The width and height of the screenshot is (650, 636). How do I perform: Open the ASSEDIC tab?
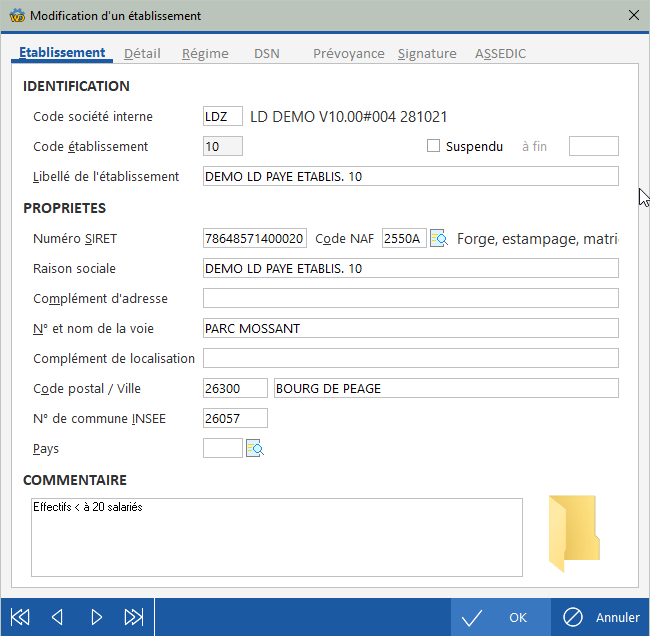(x=500, y=53)
